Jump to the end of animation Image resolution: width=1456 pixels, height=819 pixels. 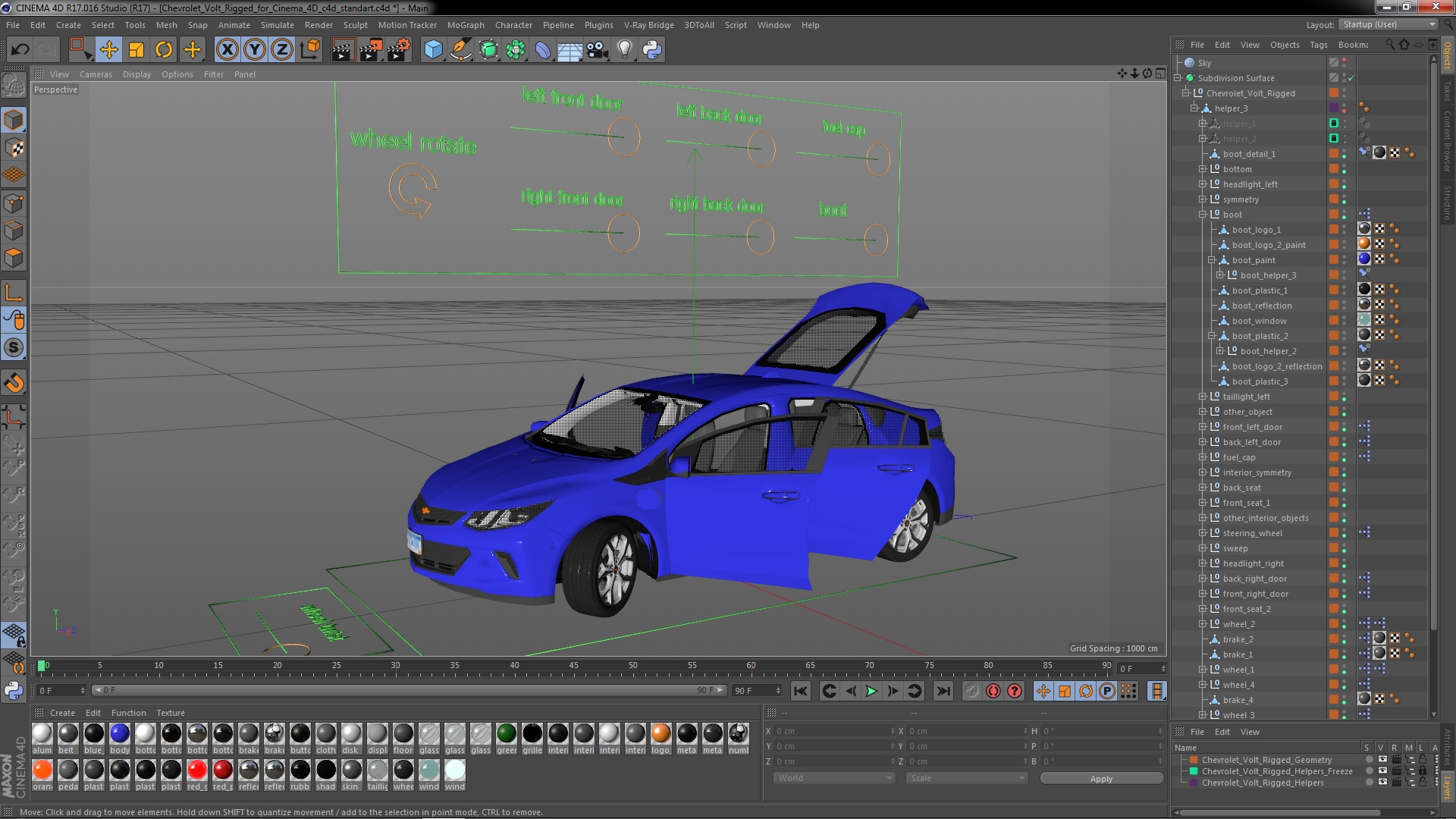(x=943, y=691)
